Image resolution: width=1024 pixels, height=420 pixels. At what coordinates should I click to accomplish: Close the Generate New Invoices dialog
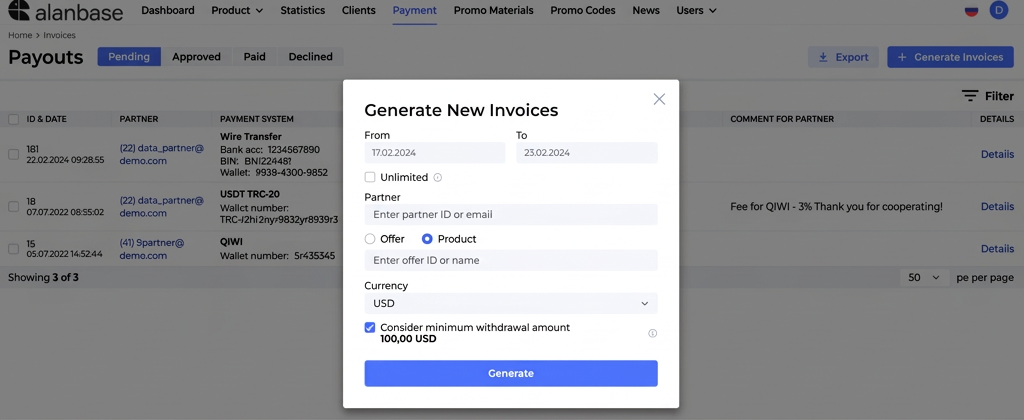pos(659,99)
